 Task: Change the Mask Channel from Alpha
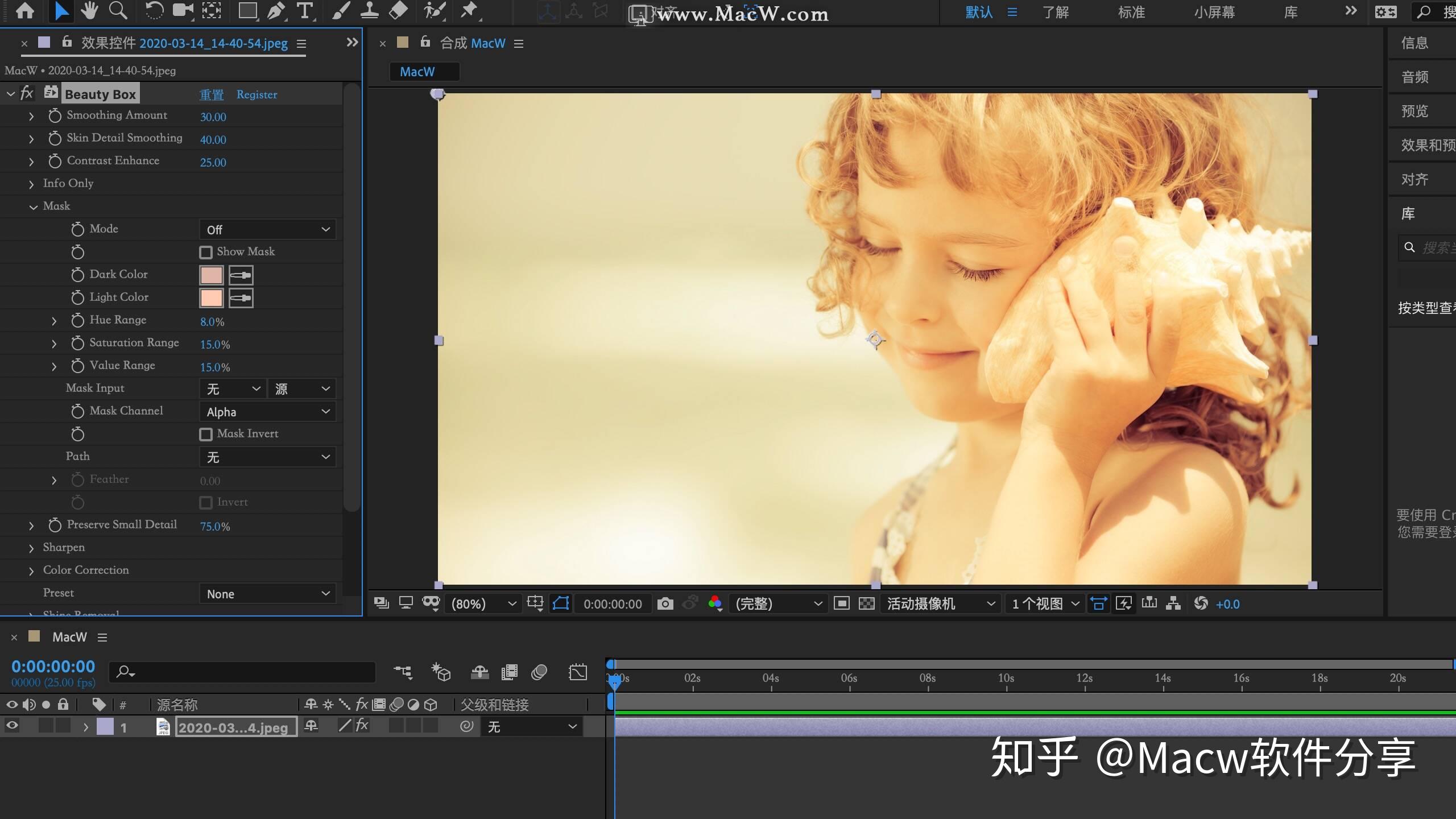[x=267, y=411]
